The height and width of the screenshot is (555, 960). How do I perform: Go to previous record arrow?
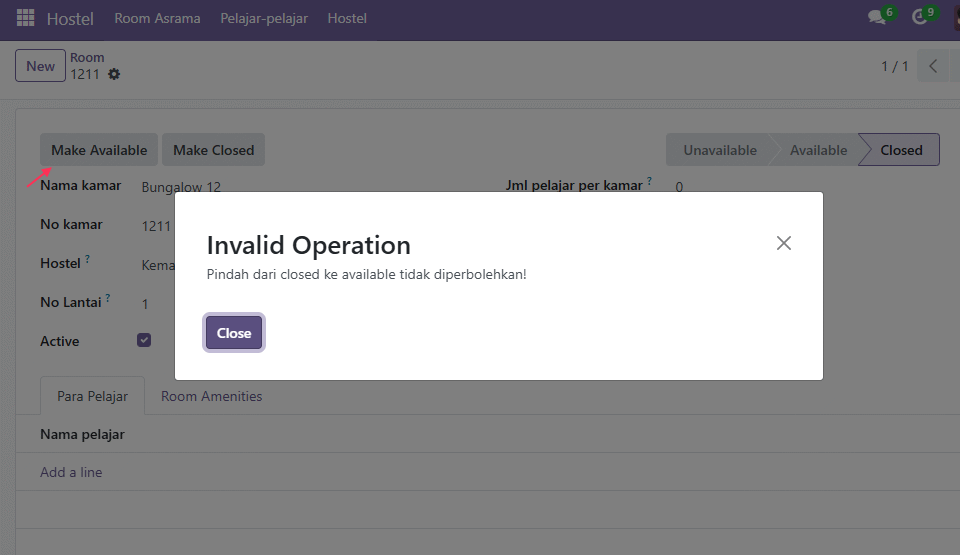point(932,66)
